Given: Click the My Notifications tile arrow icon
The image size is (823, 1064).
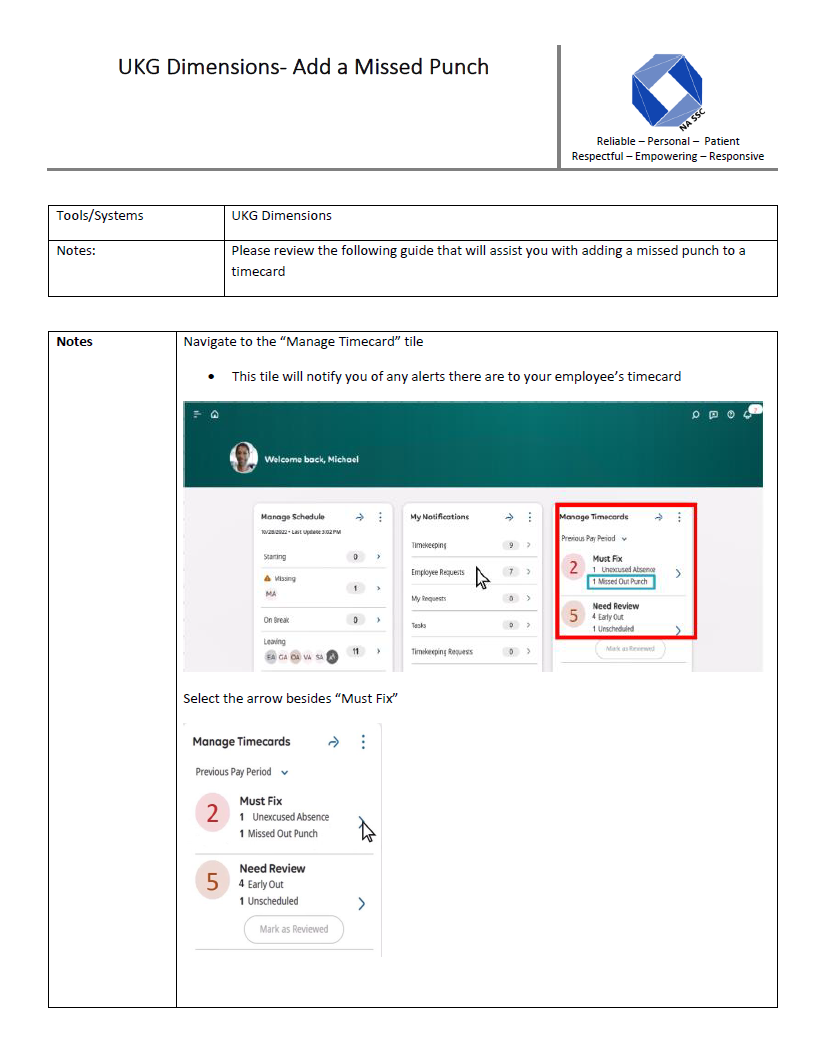Looking at the screenshot, I should 509,517.
